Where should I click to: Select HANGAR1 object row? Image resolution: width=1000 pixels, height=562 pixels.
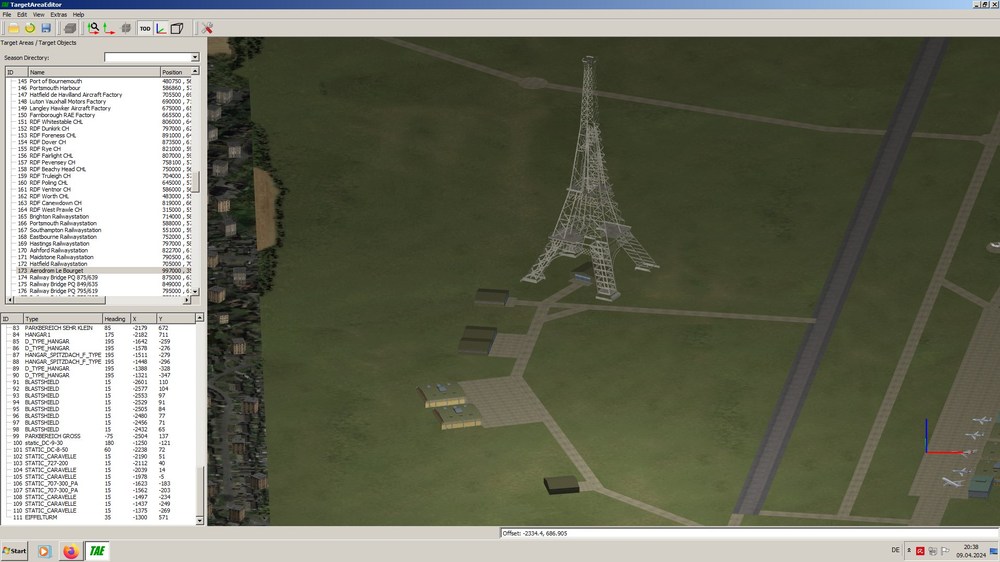coord(98,334)
